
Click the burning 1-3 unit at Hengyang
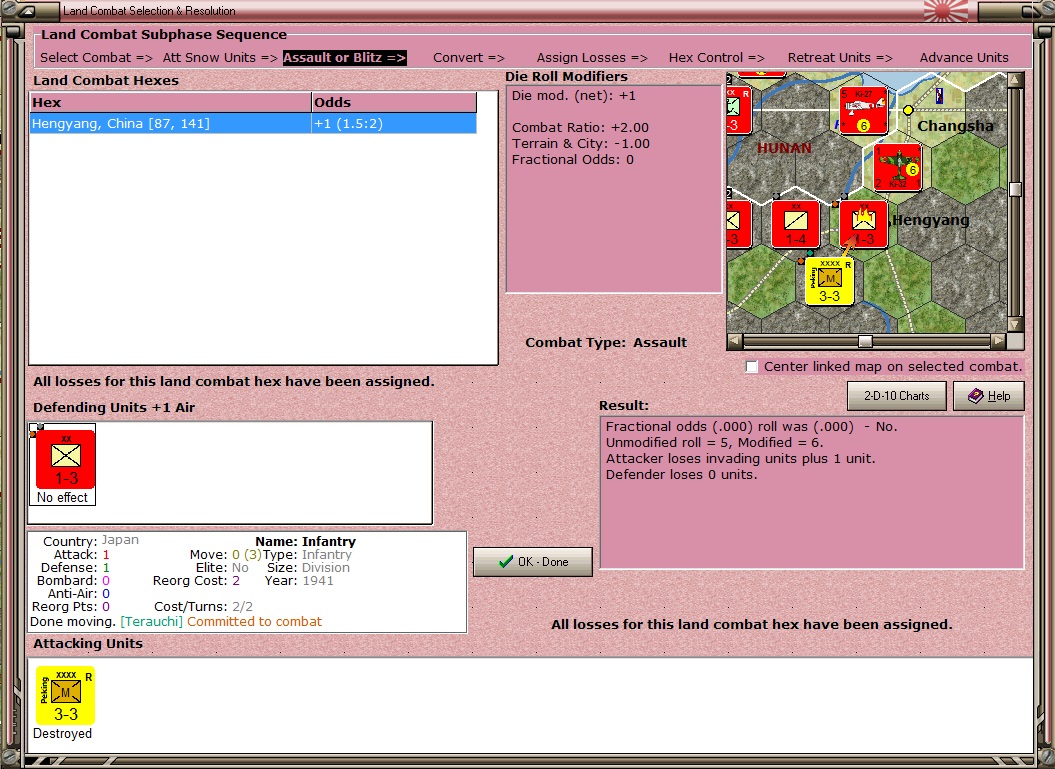(x=863, y=224)
